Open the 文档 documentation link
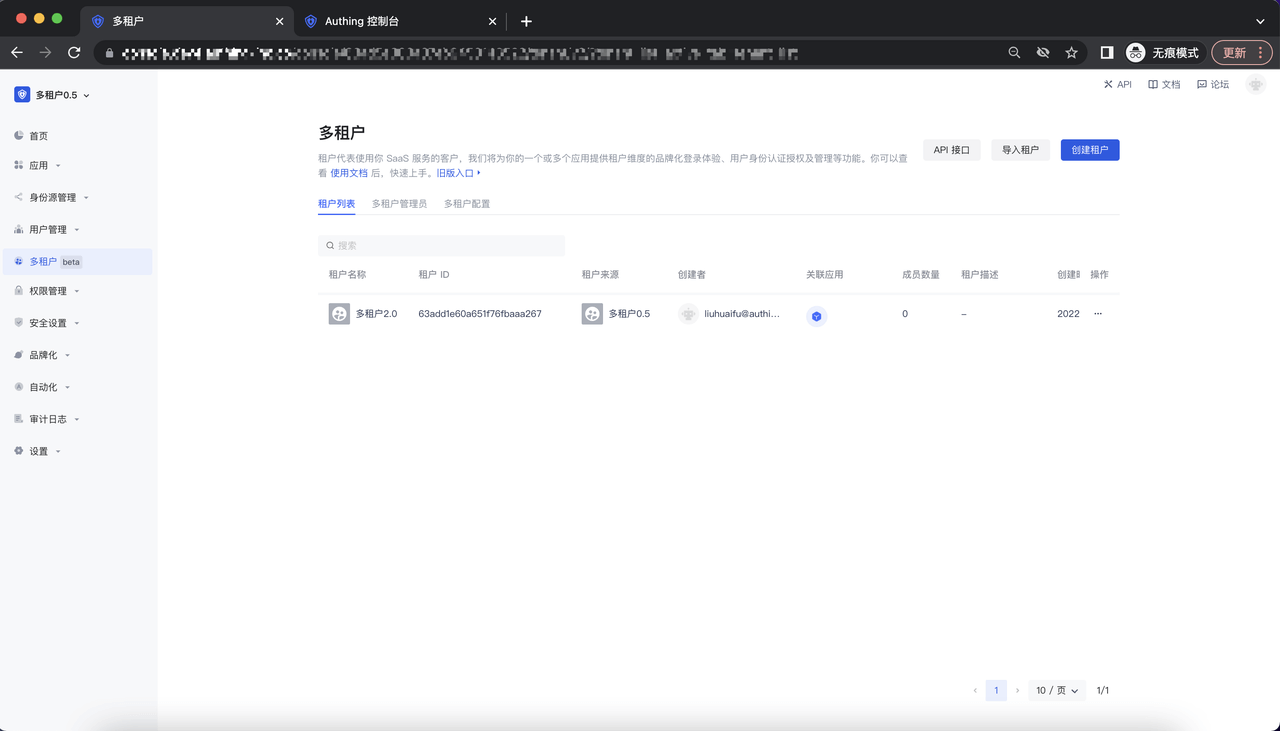The image size is (1280, 731). coord(1164,85)
